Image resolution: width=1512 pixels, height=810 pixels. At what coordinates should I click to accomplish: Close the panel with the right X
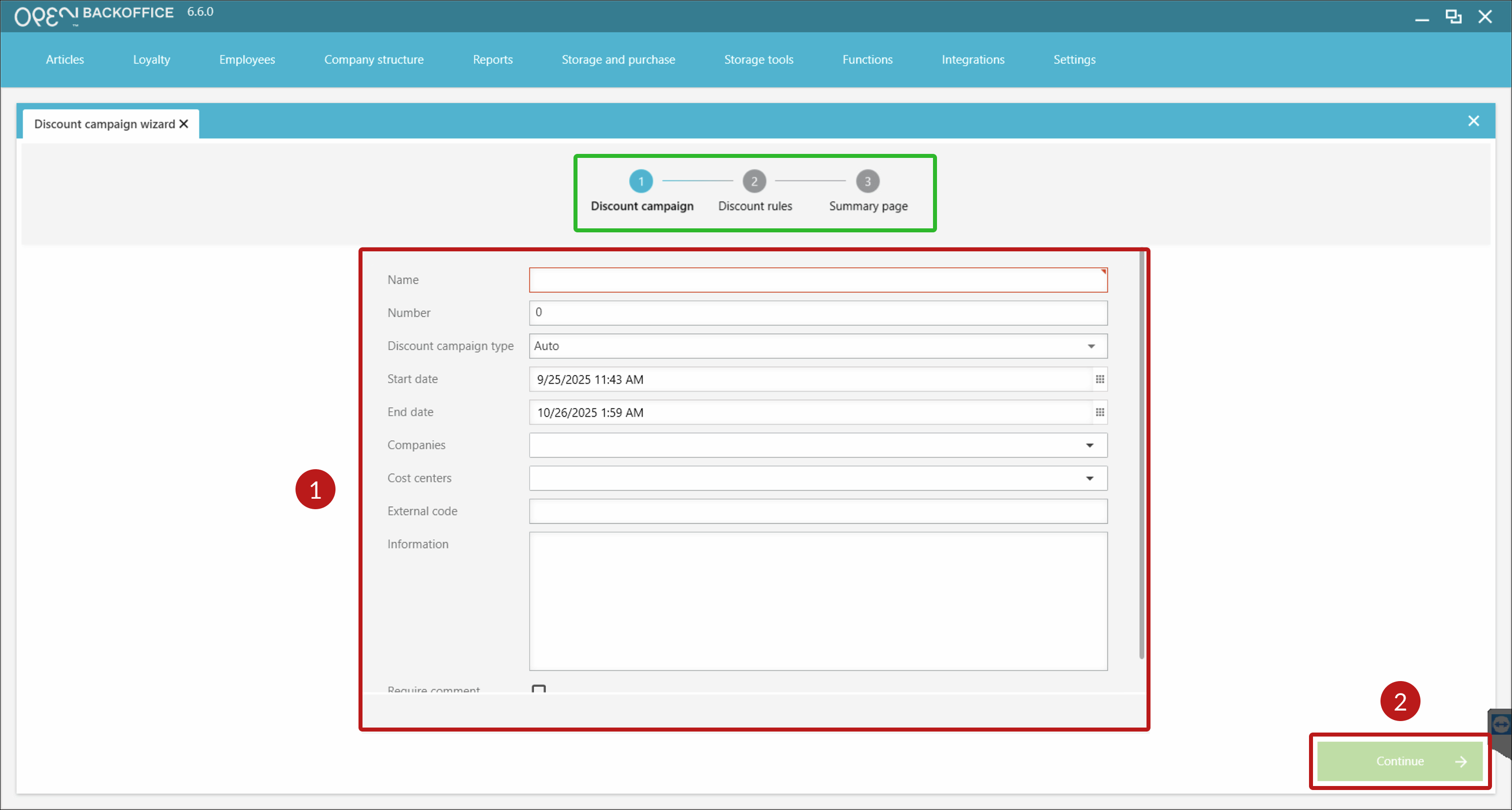click(x=1473, y=121)
